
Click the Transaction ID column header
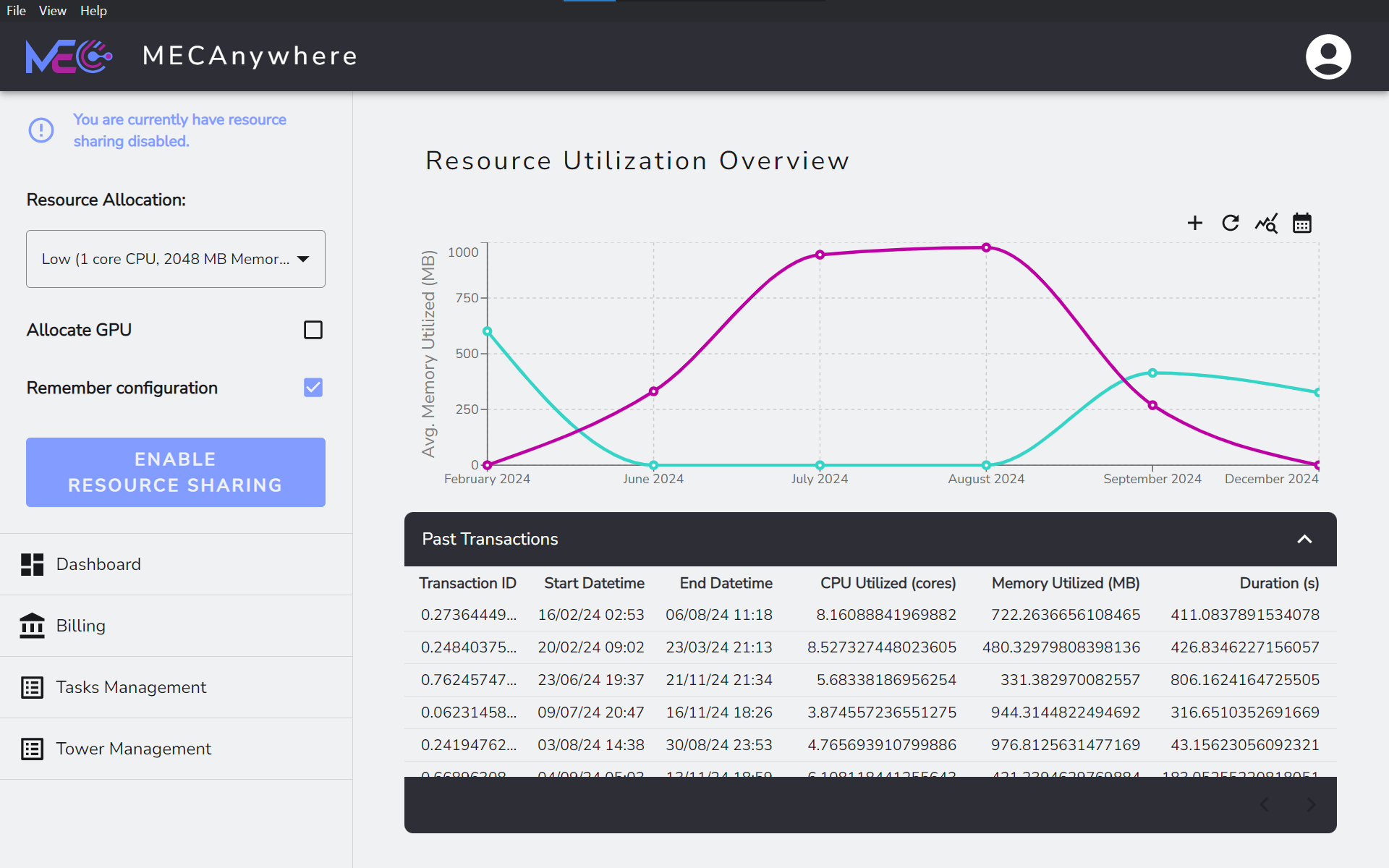tap(467, 583)
